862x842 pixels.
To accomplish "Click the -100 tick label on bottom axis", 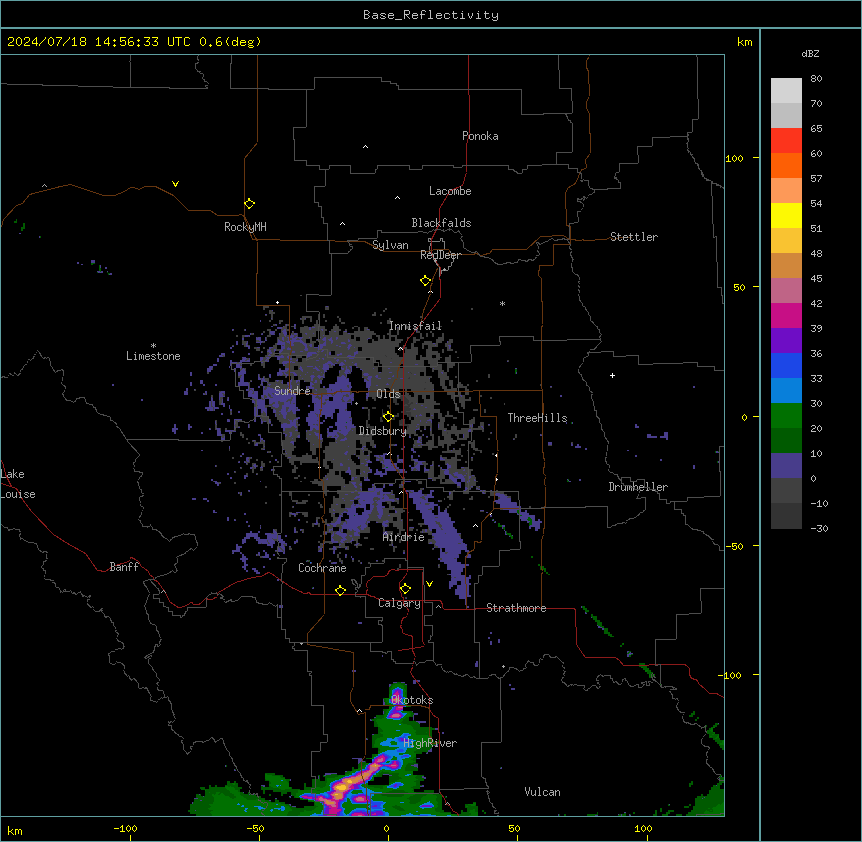I will point(125,828).
